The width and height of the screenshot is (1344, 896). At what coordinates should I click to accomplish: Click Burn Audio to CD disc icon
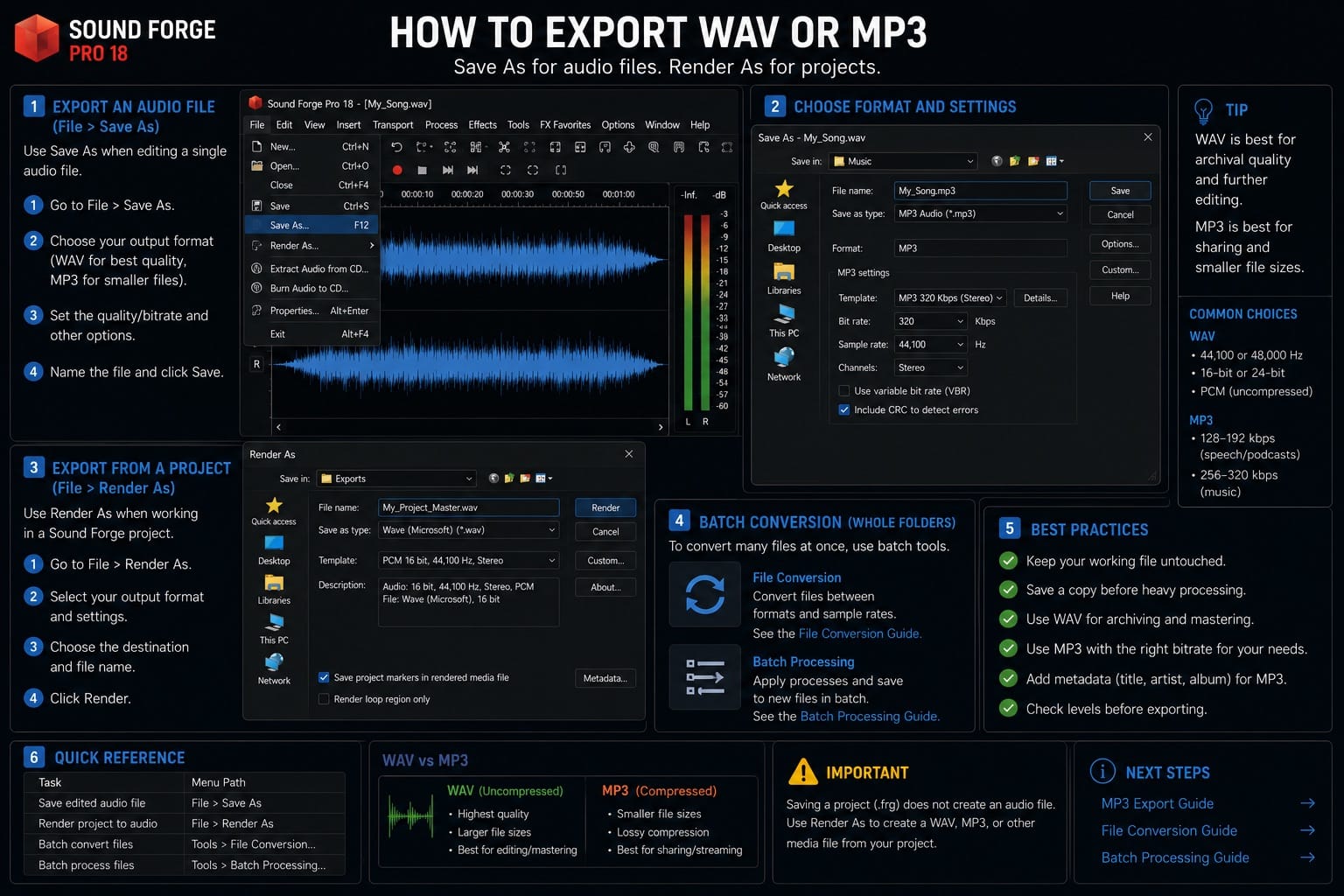[x=256, y=288]
